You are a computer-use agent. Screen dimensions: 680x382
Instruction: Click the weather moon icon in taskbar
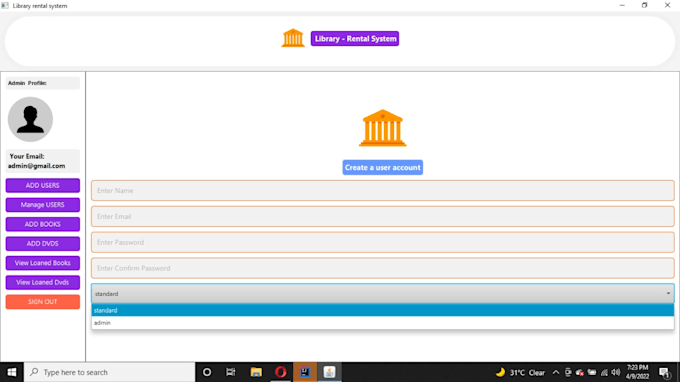(500, 372)
